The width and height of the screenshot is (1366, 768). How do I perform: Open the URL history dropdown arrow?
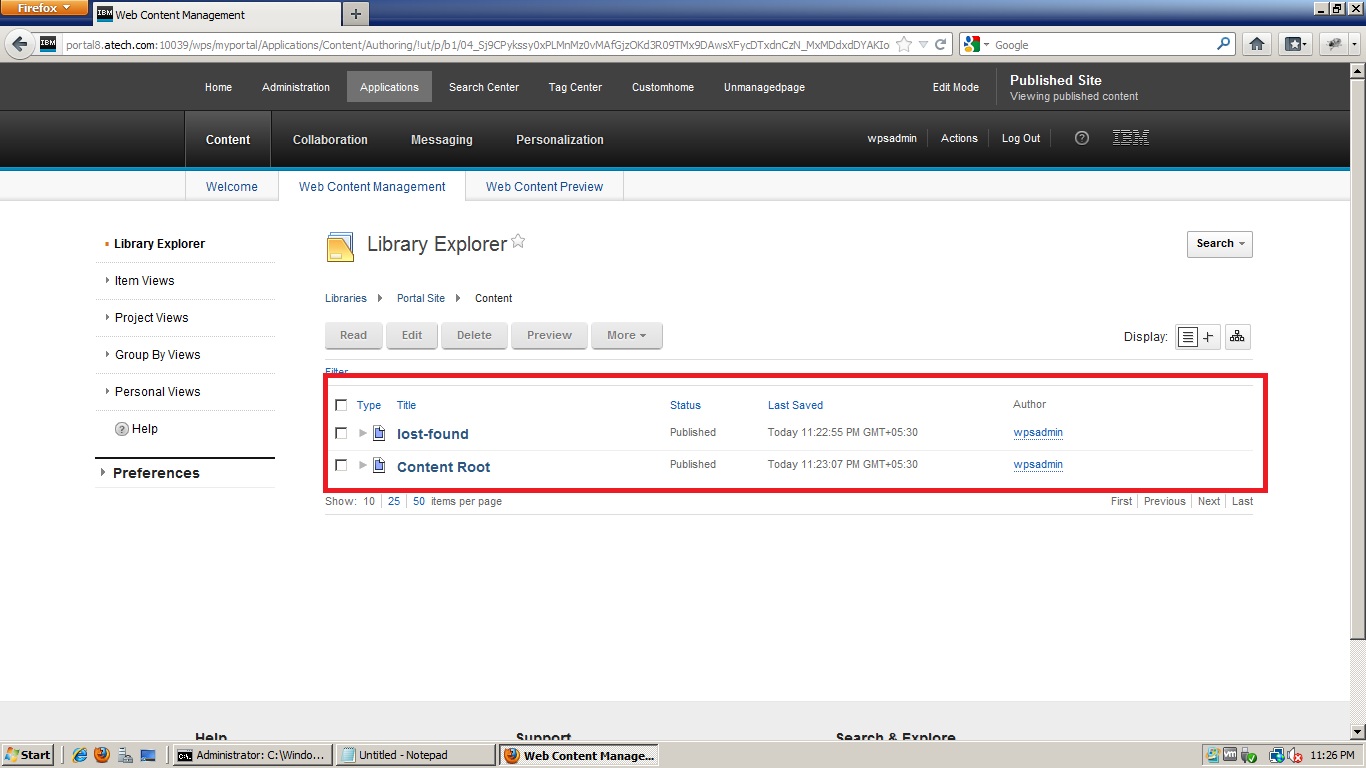pyautogui.click(x=923, y=44)
